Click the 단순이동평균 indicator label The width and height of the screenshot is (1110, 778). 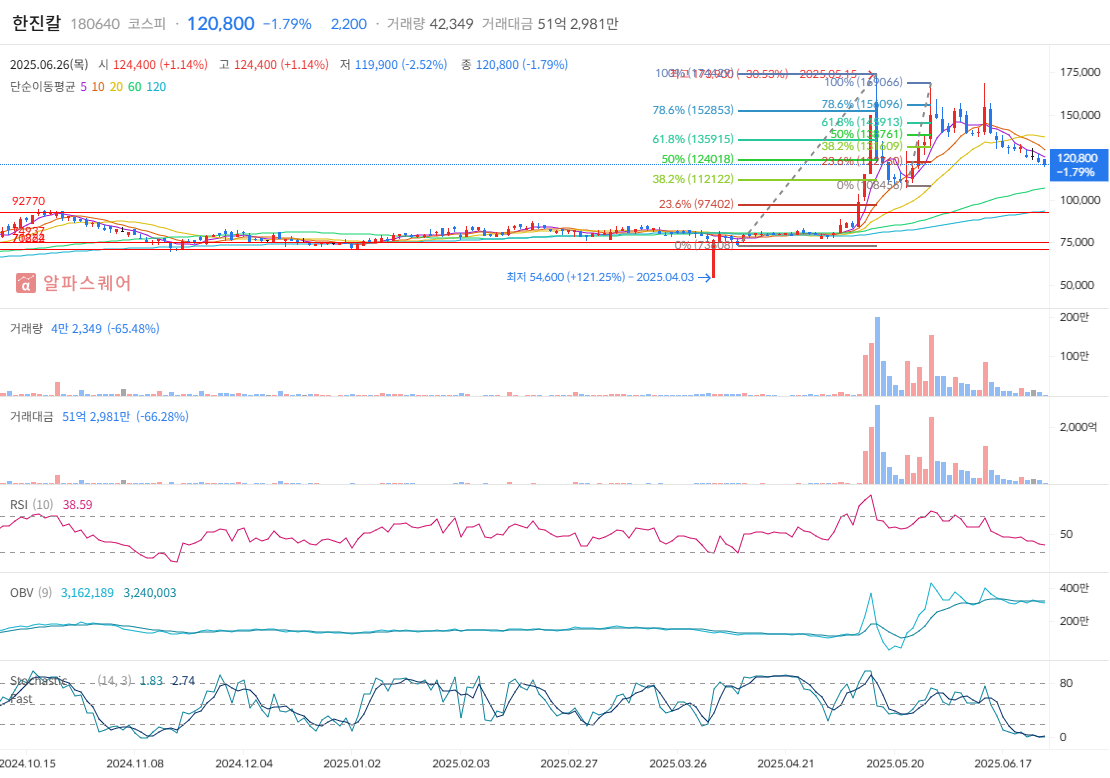tap(42, 86)
